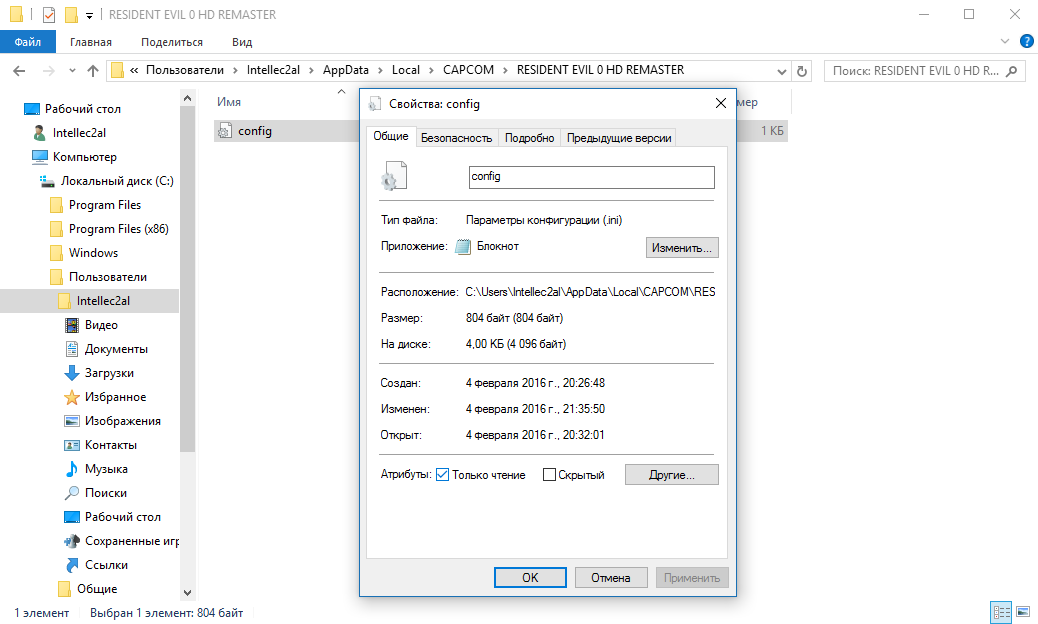Click the Загрузки download icon

click(x=71, y=373)
